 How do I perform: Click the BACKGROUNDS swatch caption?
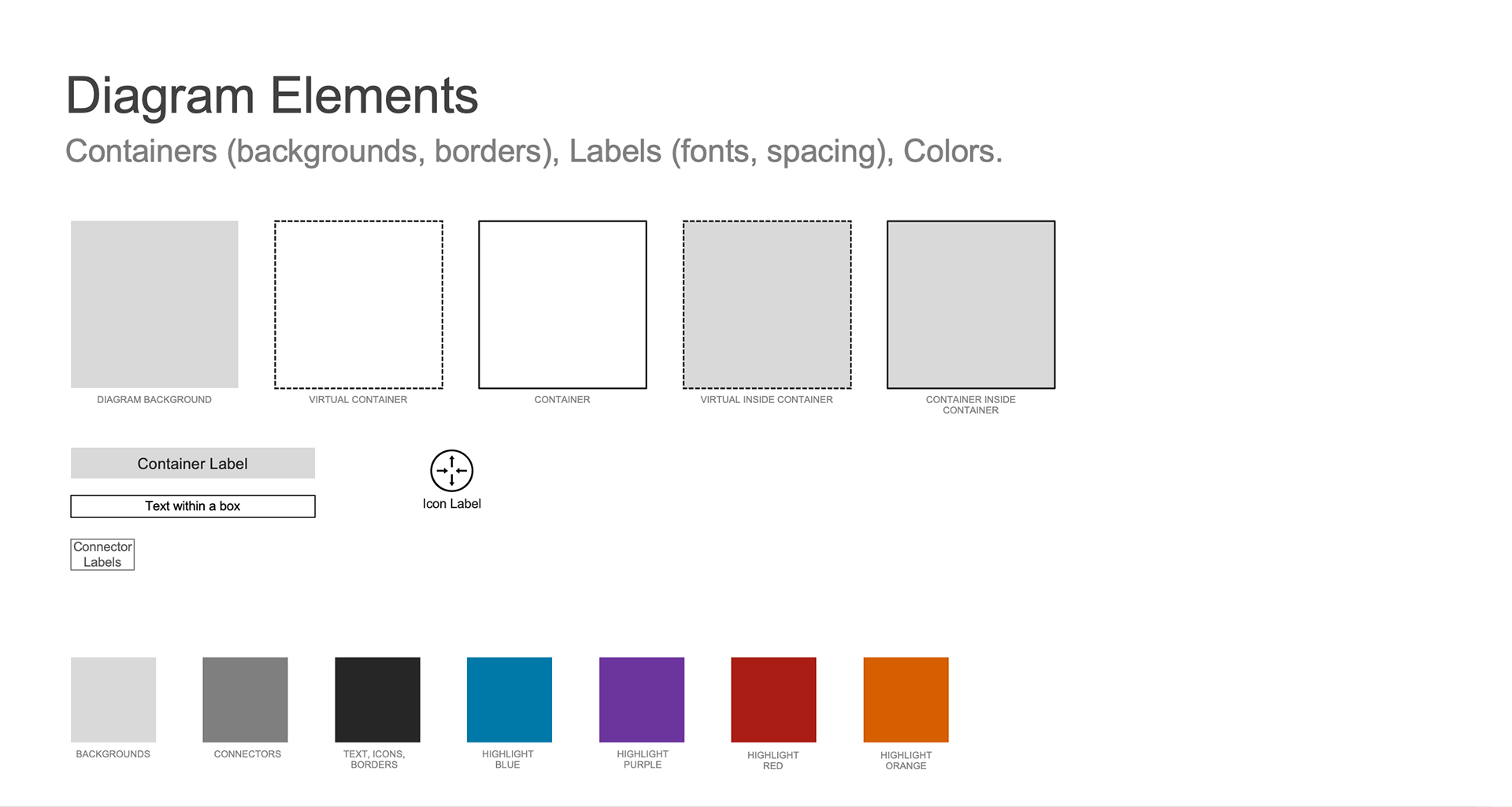[113, 754]
